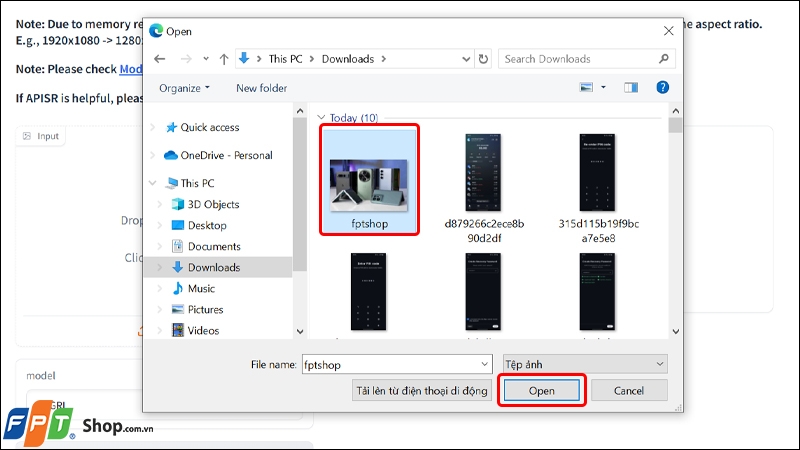Open the Documents folder in sidebar

pyautogui.click(x=214, y=246)
